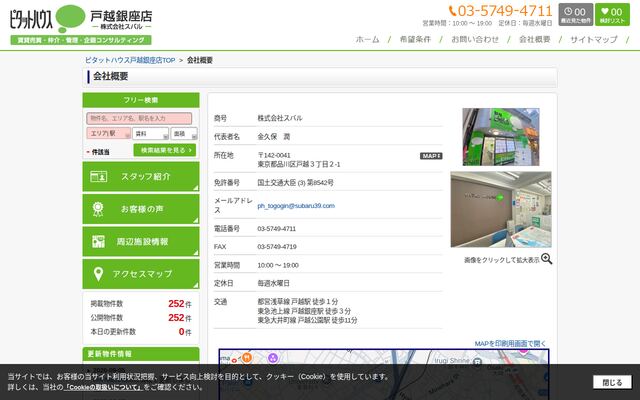640x400 pixels.
Task: Click the 本日の更新件数 label
Action: click(x=113, y=332)
